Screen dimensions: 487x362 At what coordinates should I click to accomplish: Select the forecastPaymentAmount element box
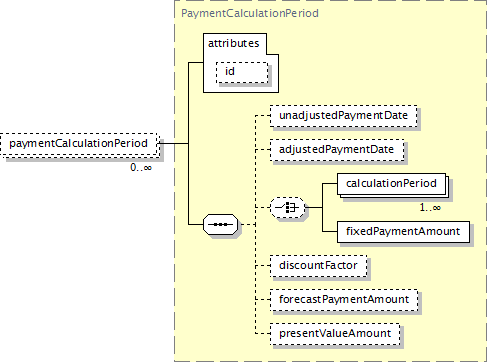tap(344, 300)
